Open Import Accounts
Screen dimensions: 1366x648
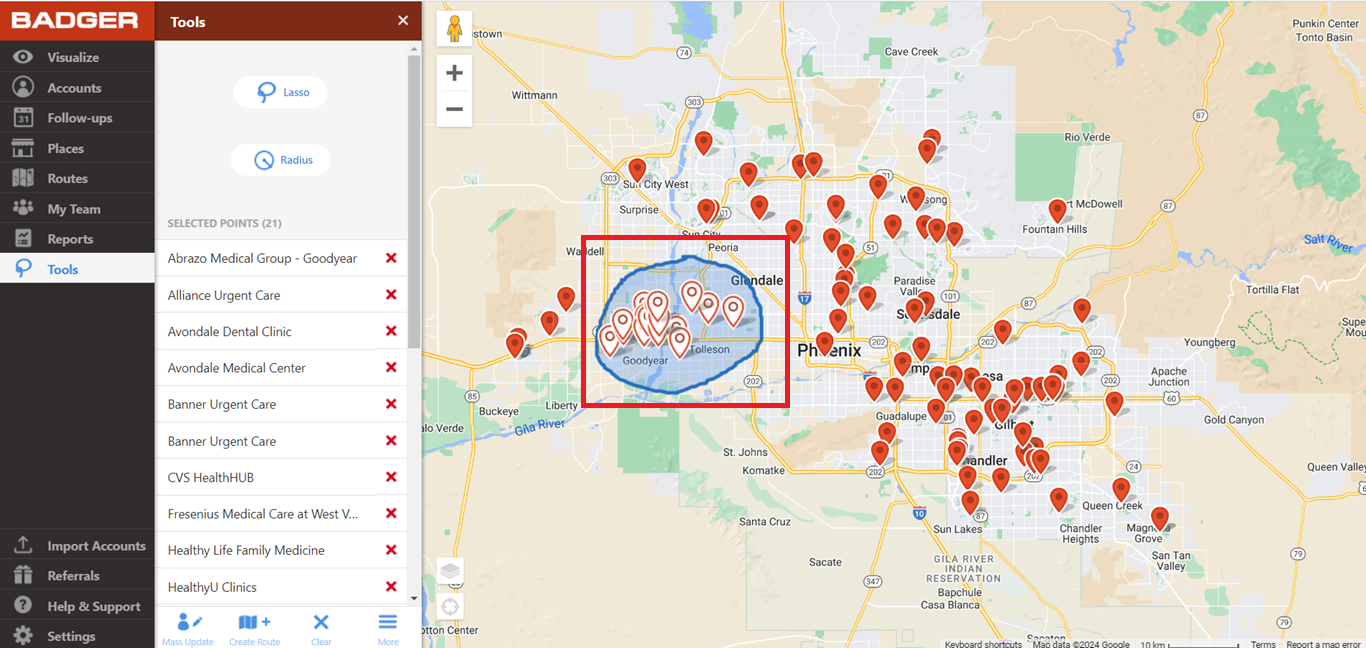[x=77, y=546]
